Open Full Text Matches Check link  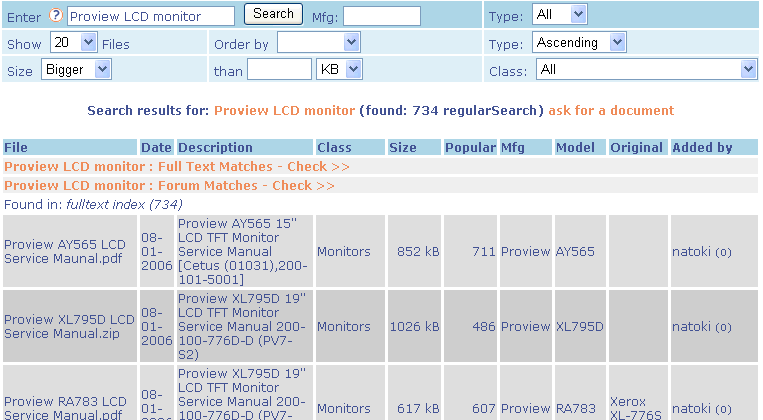tap(177, 166)
